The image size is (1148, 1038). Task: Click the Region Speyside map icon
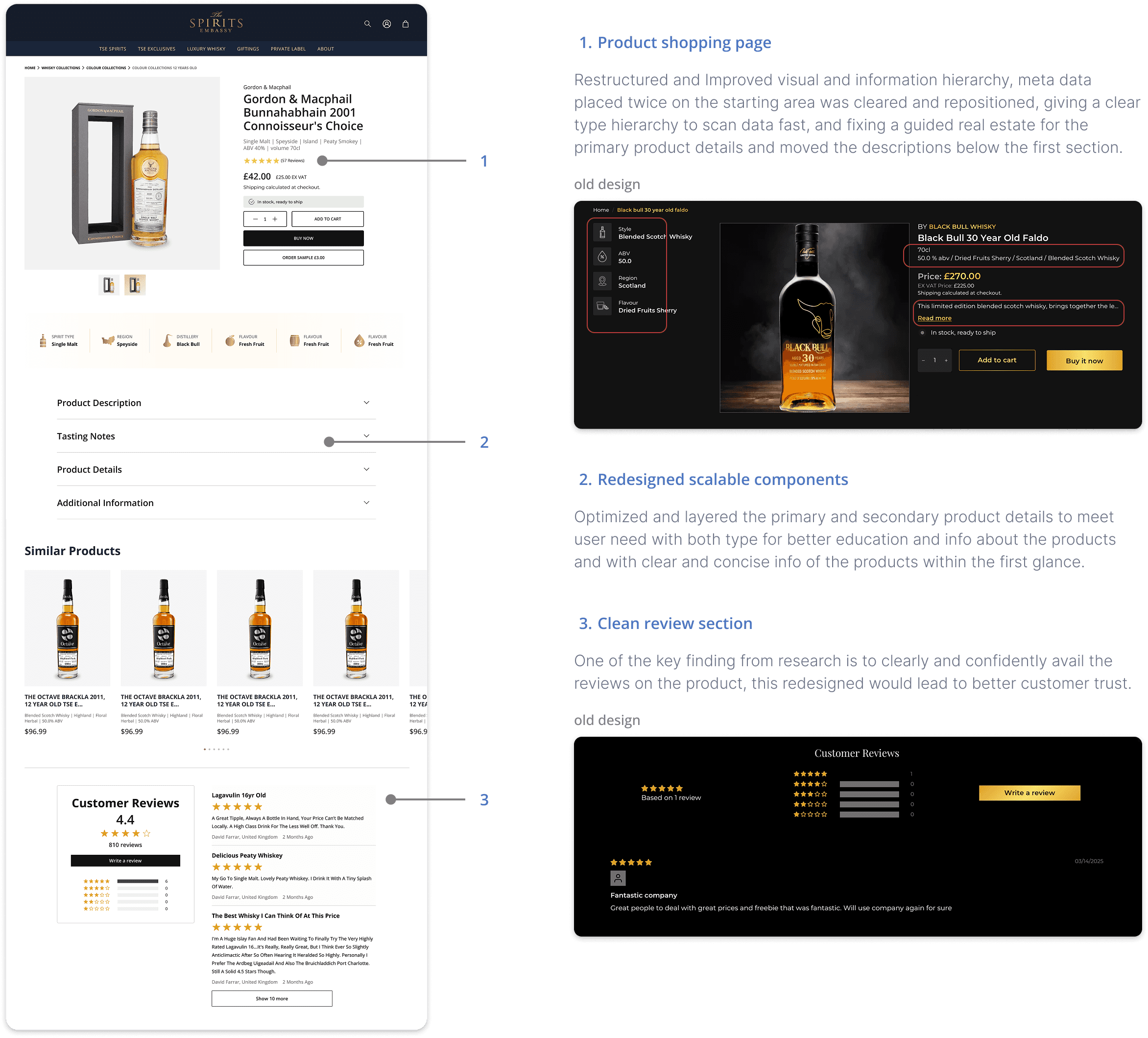click(x=108, y=340)
